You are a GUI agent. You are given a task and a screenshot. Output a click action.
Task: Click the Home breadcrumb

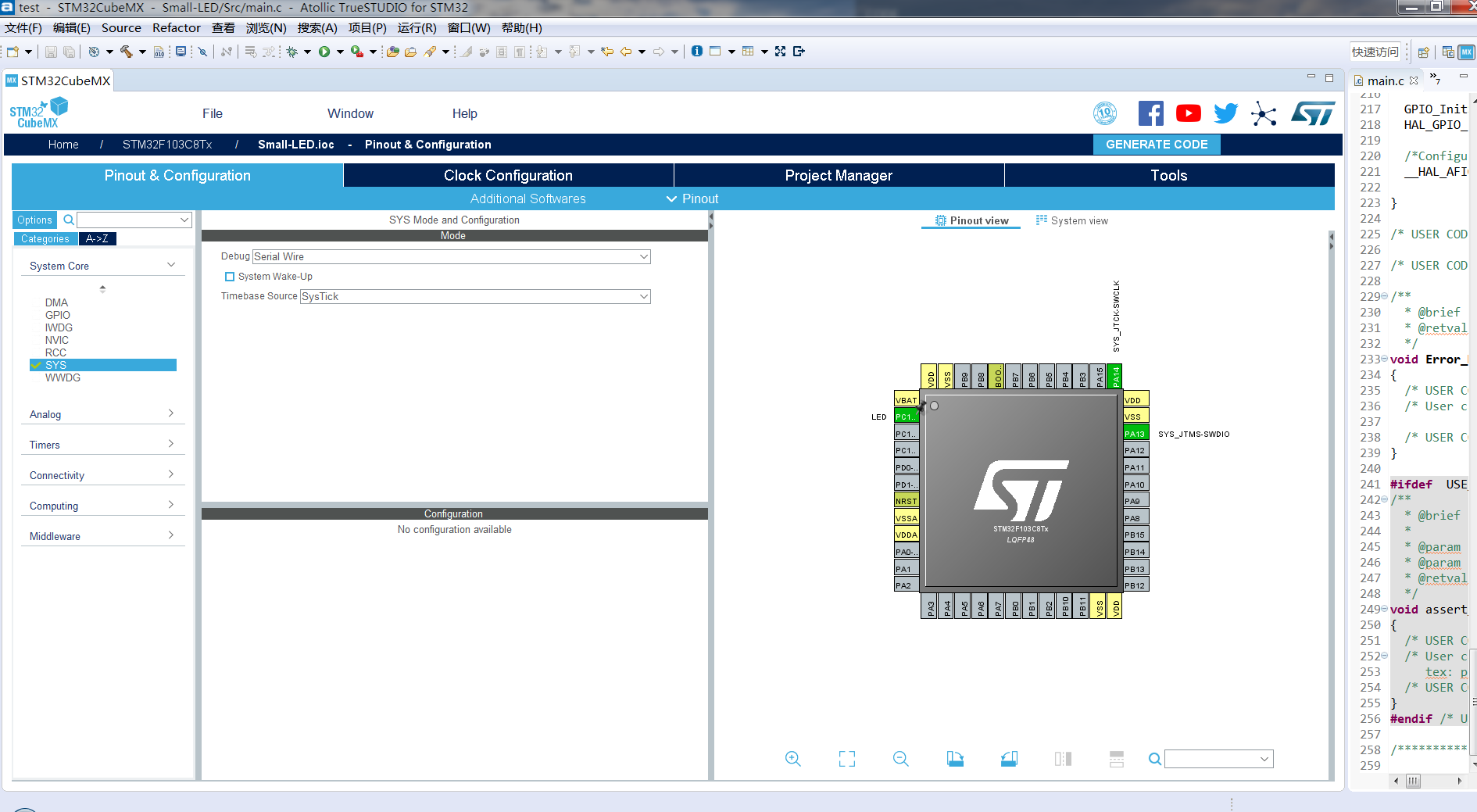pos(63,145)
